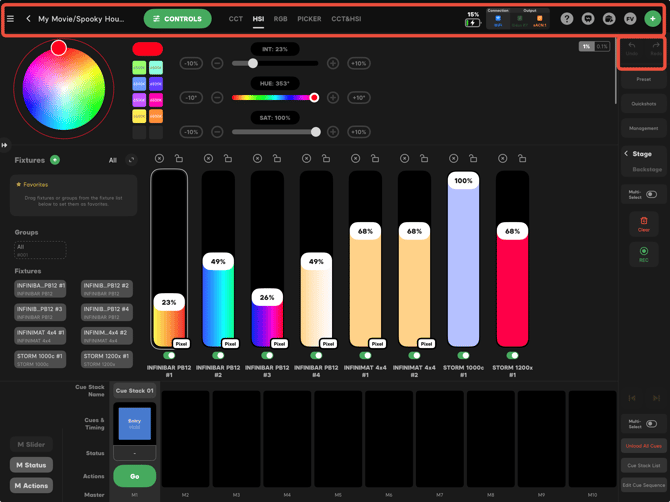Decrease hue with minus circle
Screen dimensions: 670x502
217,98
